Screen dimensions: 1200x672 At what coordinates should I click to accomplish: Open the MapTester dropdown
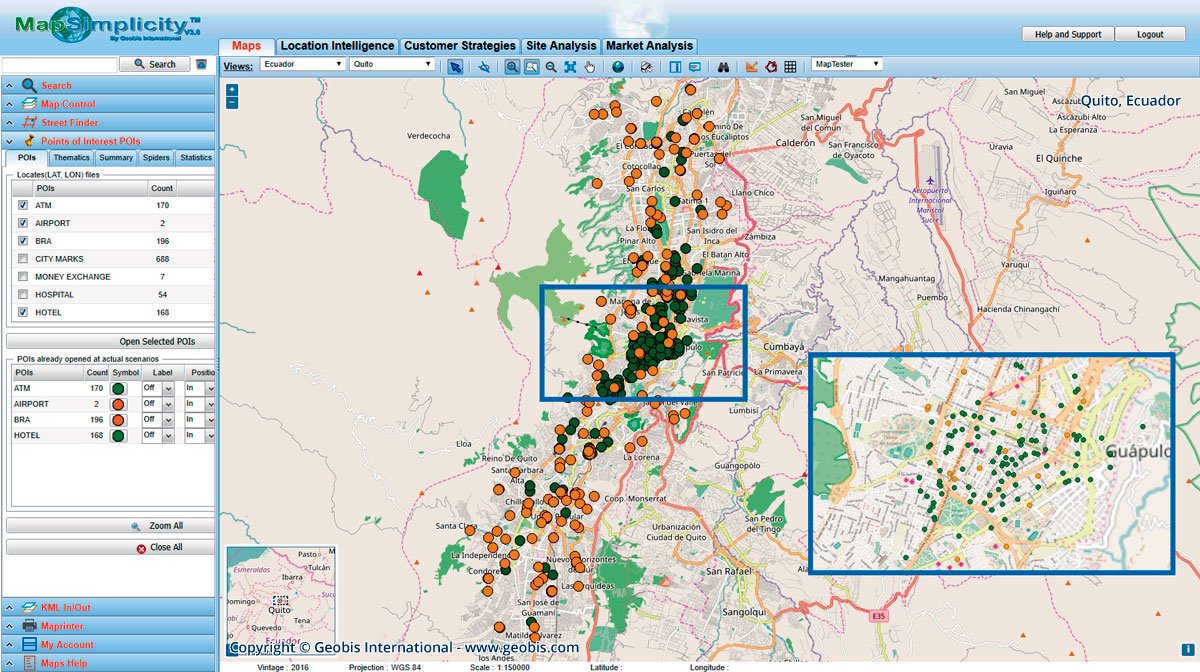(847, 64)
